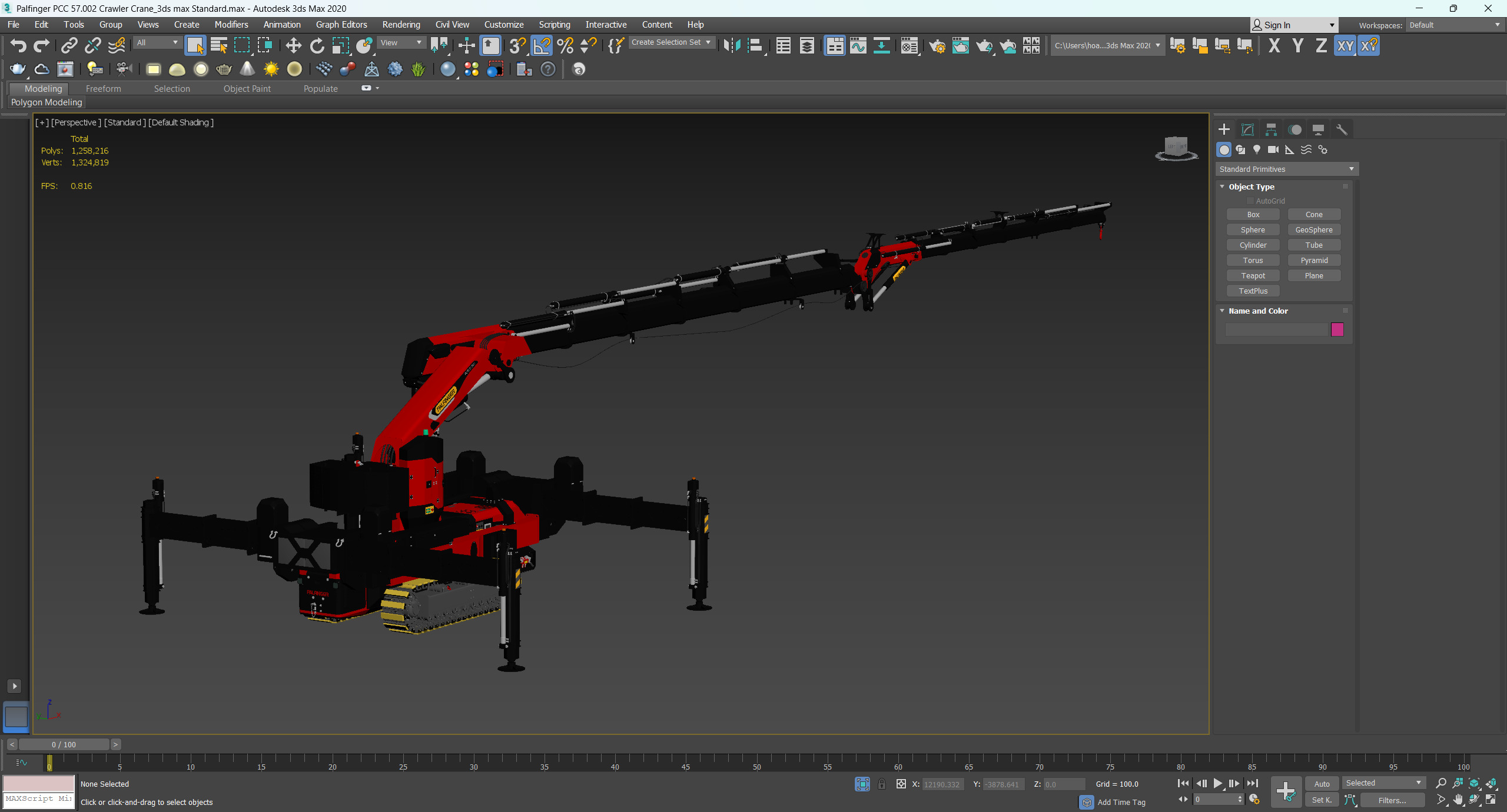Screen dimensions: 1507x812
Task: Click the time slider 0 / 100
Action: coord(64,744)
